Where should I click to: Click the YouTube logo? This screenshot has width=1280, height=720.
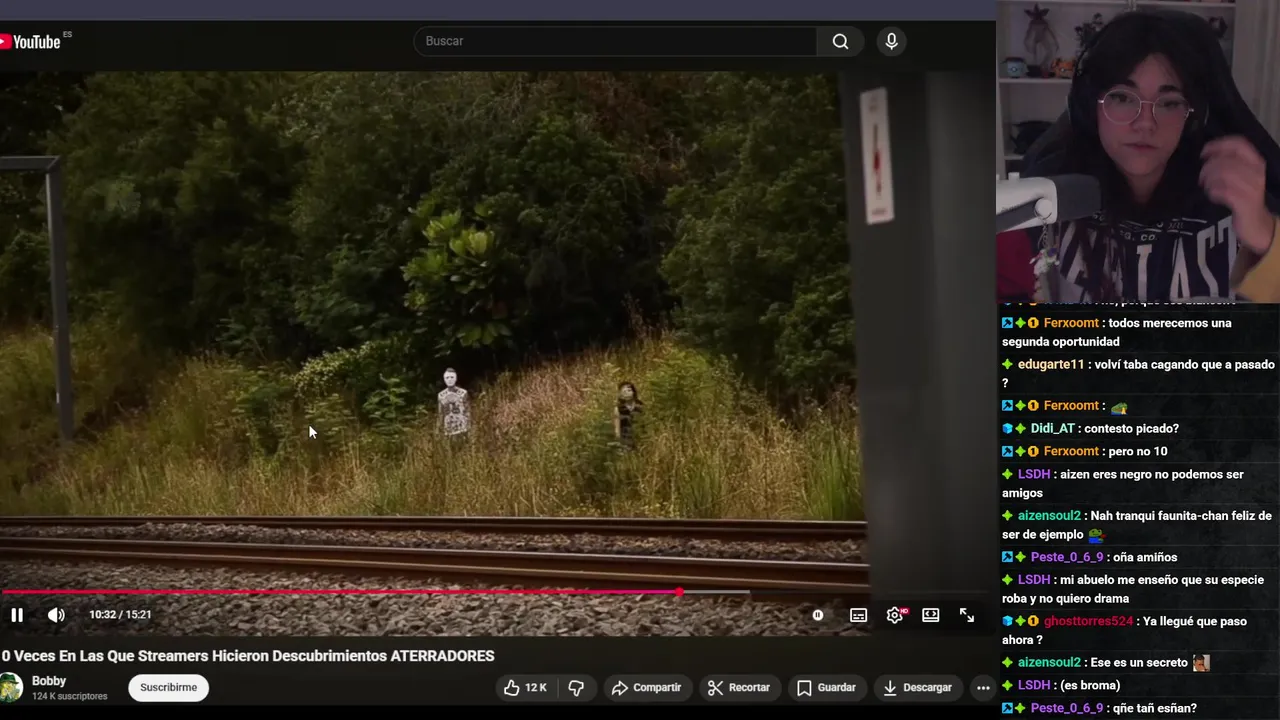point(30,41)
